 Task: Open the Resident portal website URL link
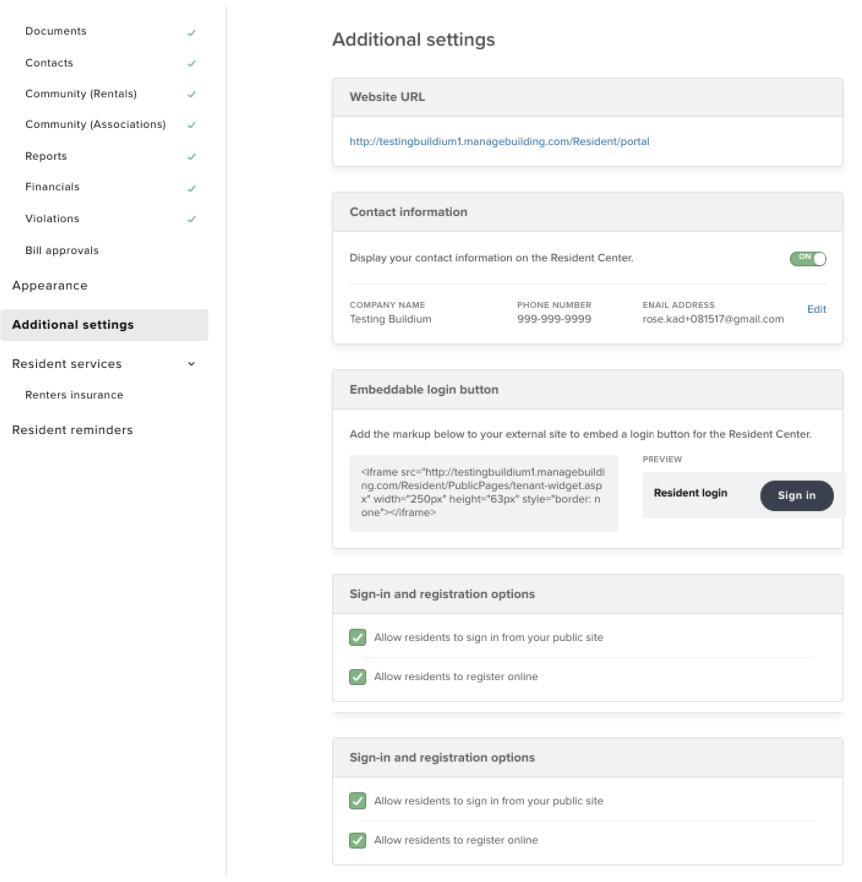[499, 142]
